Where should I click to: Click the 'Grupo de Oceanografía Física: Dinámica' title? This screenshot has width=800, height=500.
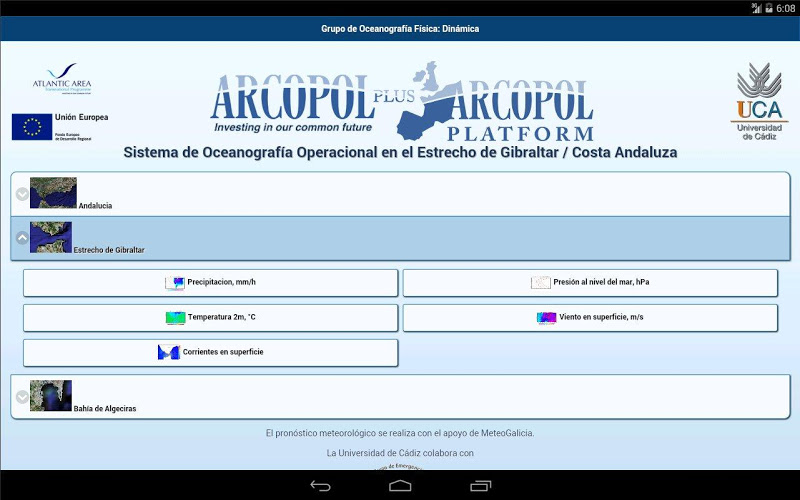[x=400, y=29]
